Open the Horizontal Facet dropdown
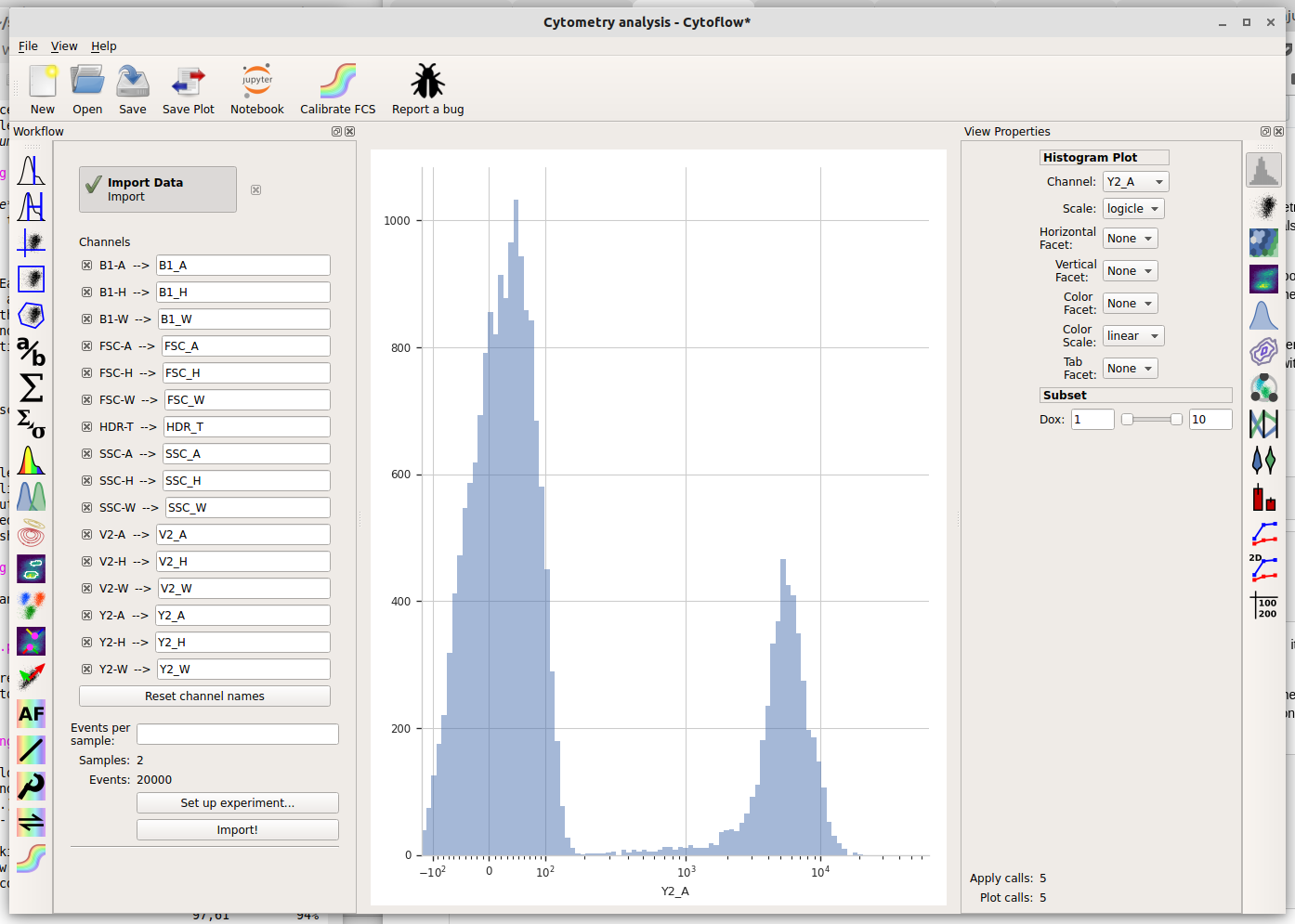 coord(1130,239)
